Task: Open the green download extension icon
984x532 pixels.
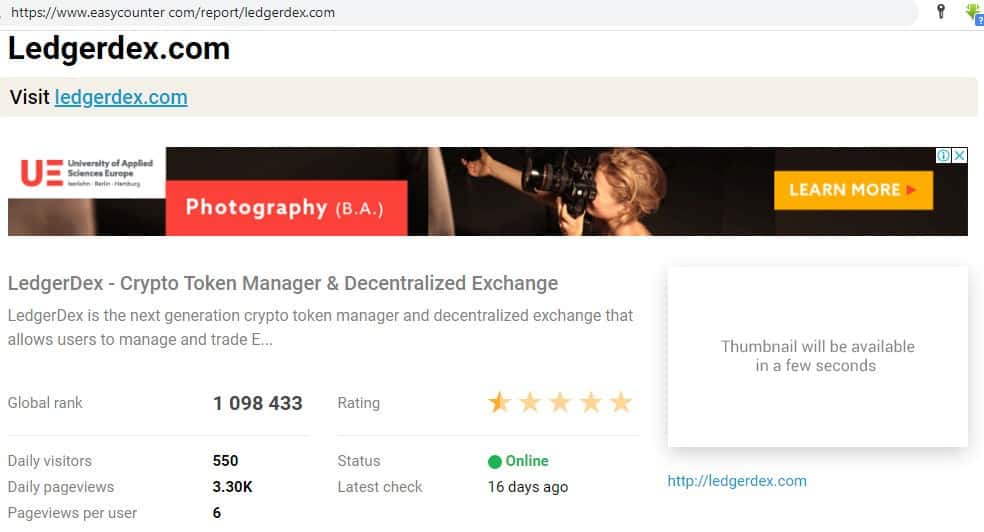Action: click(973, 12)
